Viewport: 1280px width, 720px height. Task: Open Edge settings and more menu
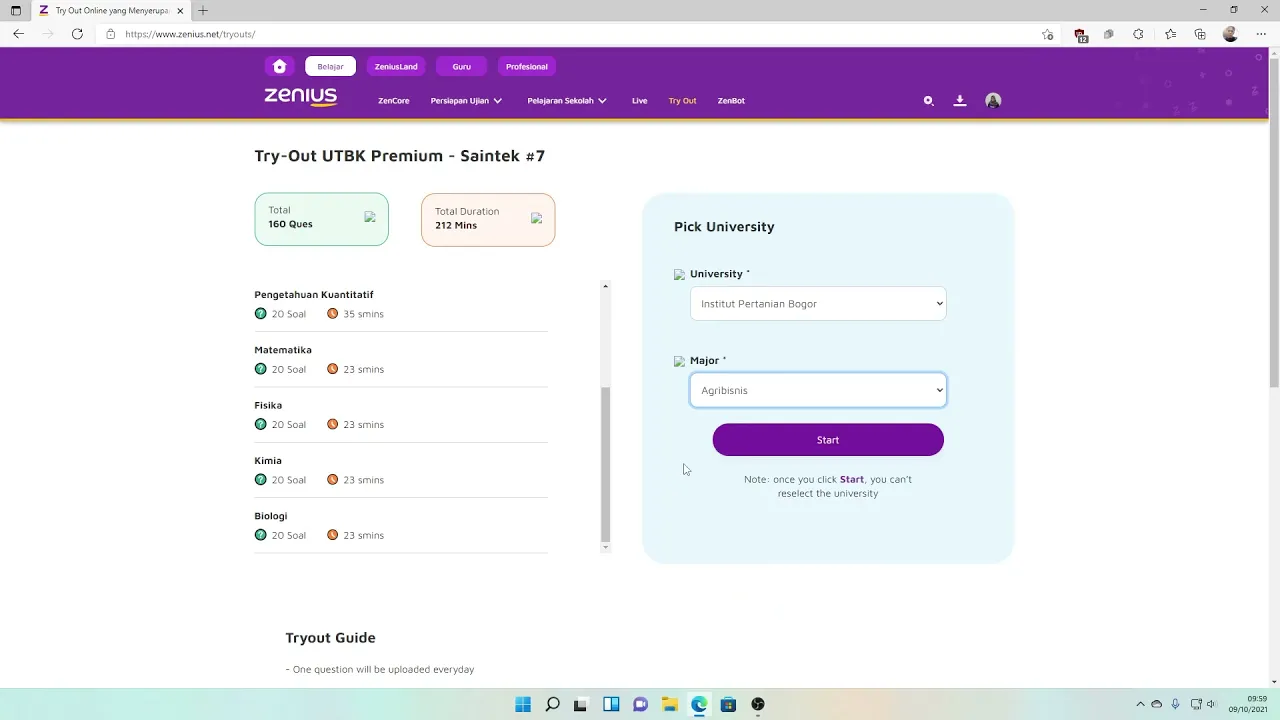coord(1259,34)
